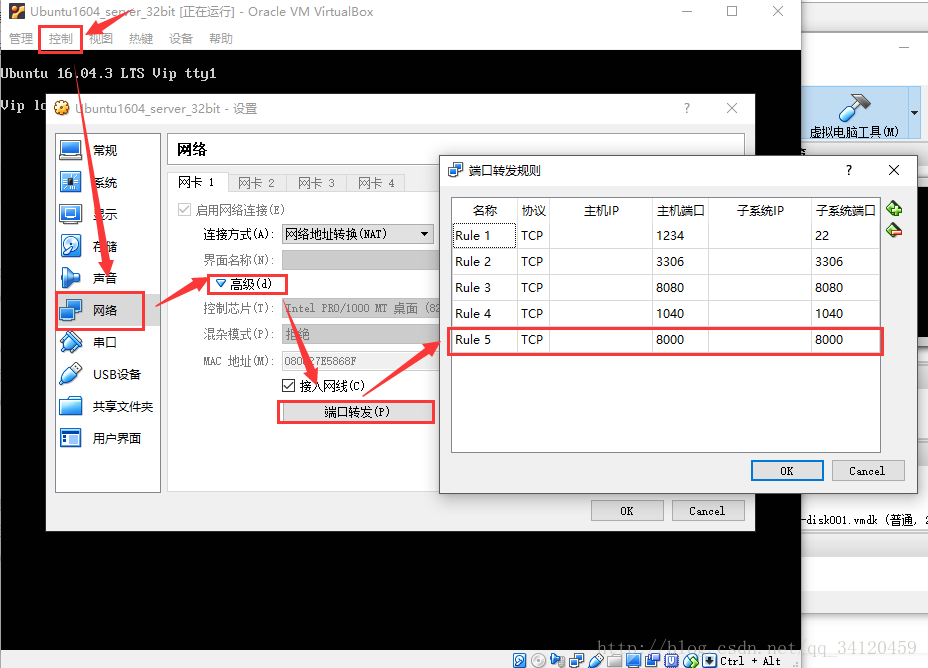Click guest port 22 cell
The height and width of the screenshot is (668, 928).
tap(846, 235)
